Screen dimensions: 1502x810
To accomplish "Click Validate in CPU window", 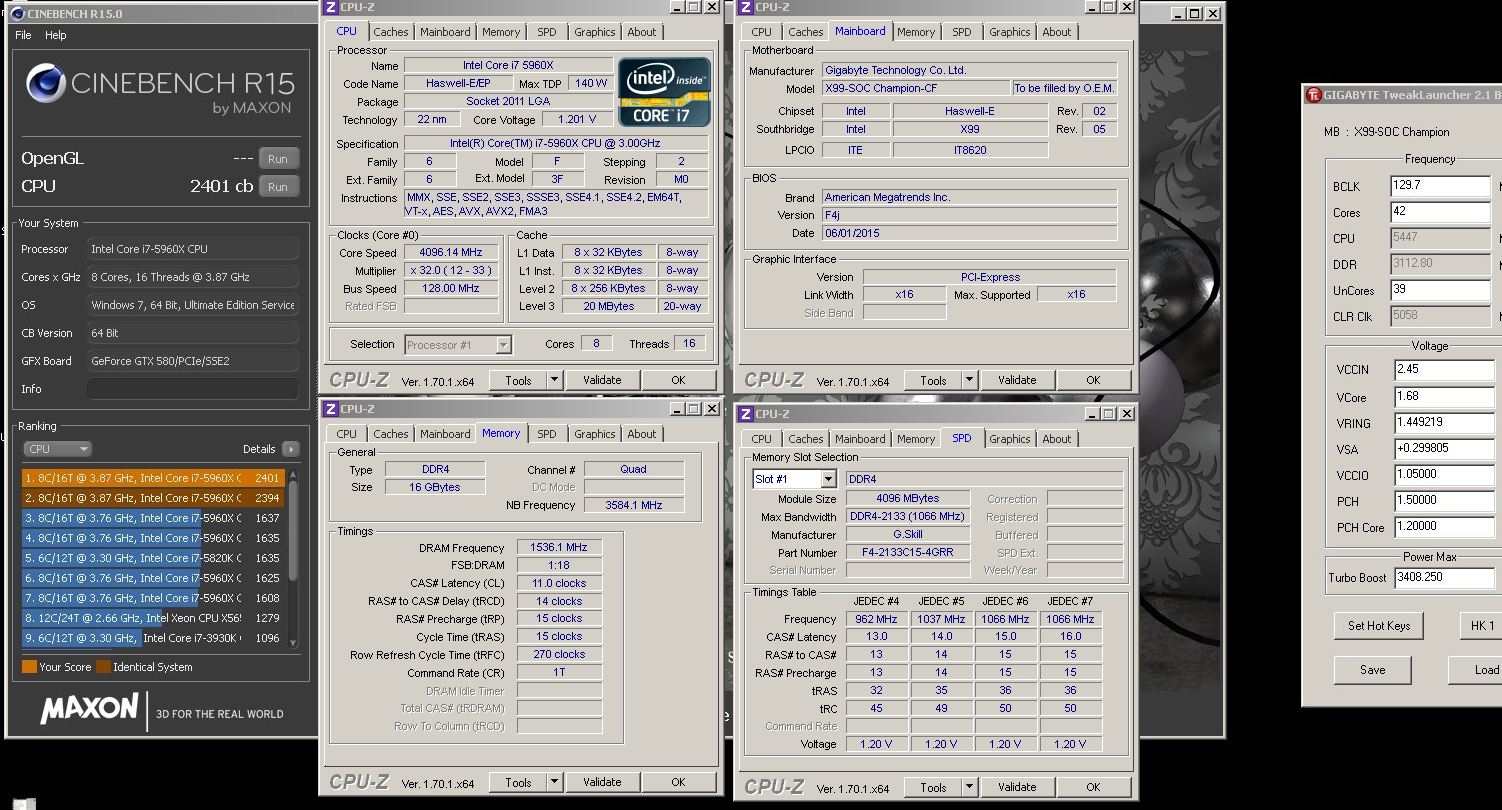I will (602, 380).
